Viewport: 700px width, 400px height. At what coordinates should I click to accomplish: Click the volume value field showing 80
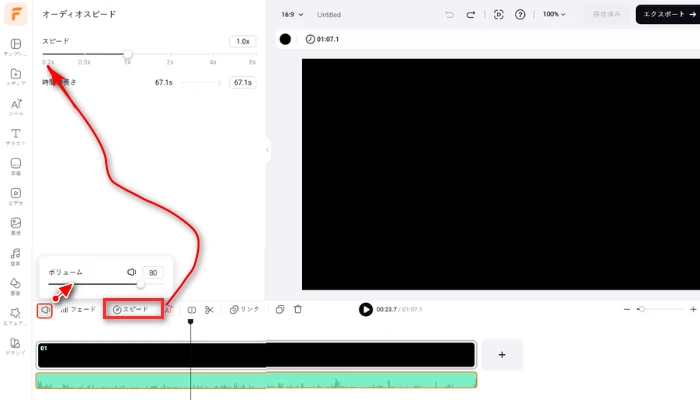click(153, 273)
